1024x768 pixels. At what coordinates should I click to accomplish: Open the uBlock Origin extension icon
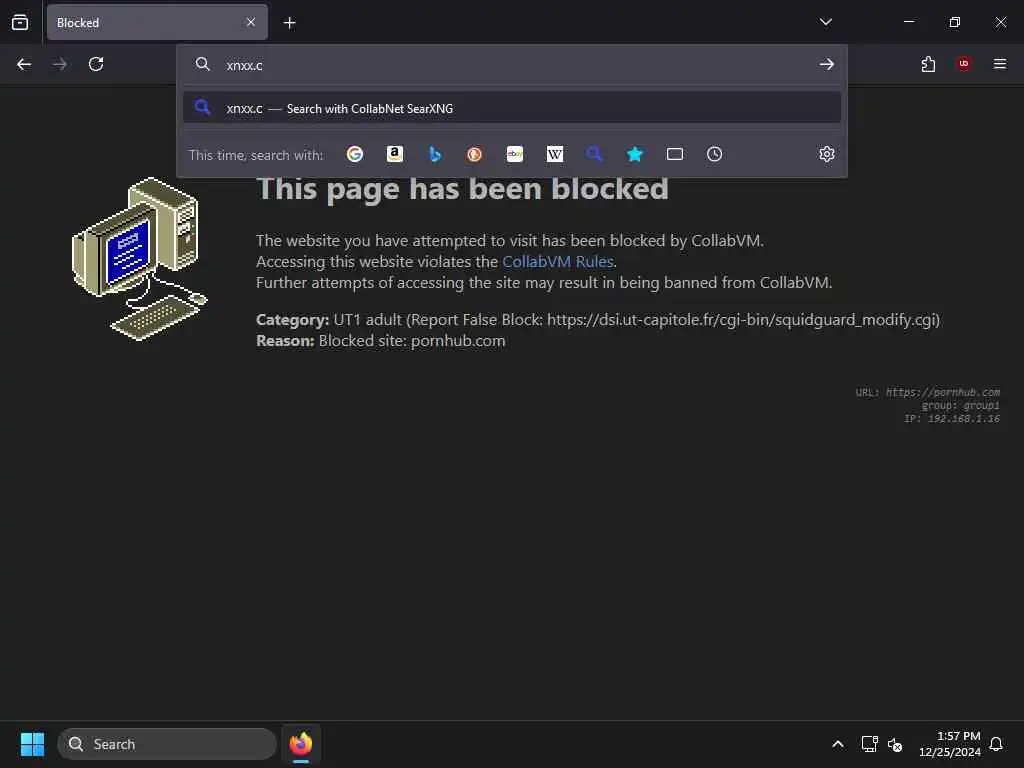[x=964, y=64]
